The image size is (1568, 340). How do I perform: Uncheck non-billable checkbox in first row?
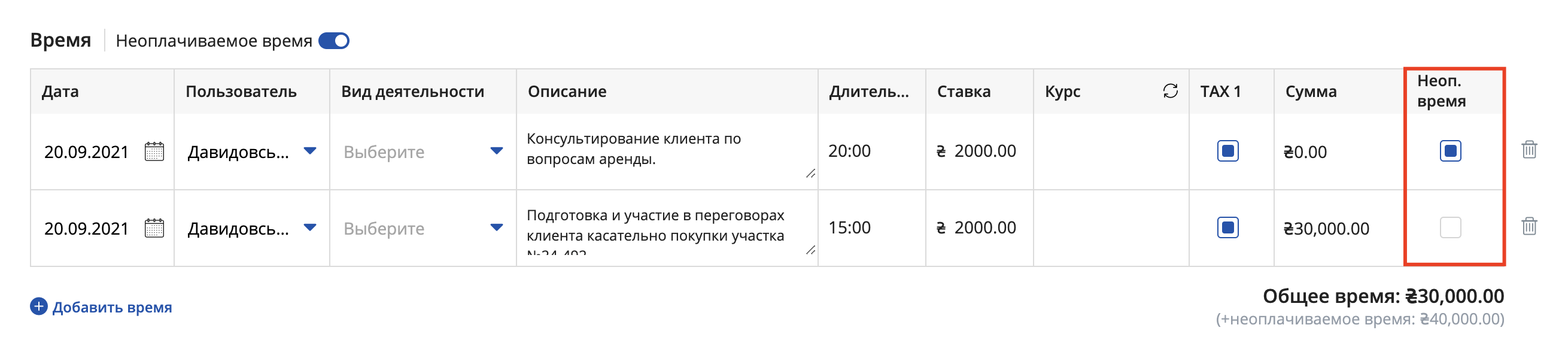tap(1451, 150)
